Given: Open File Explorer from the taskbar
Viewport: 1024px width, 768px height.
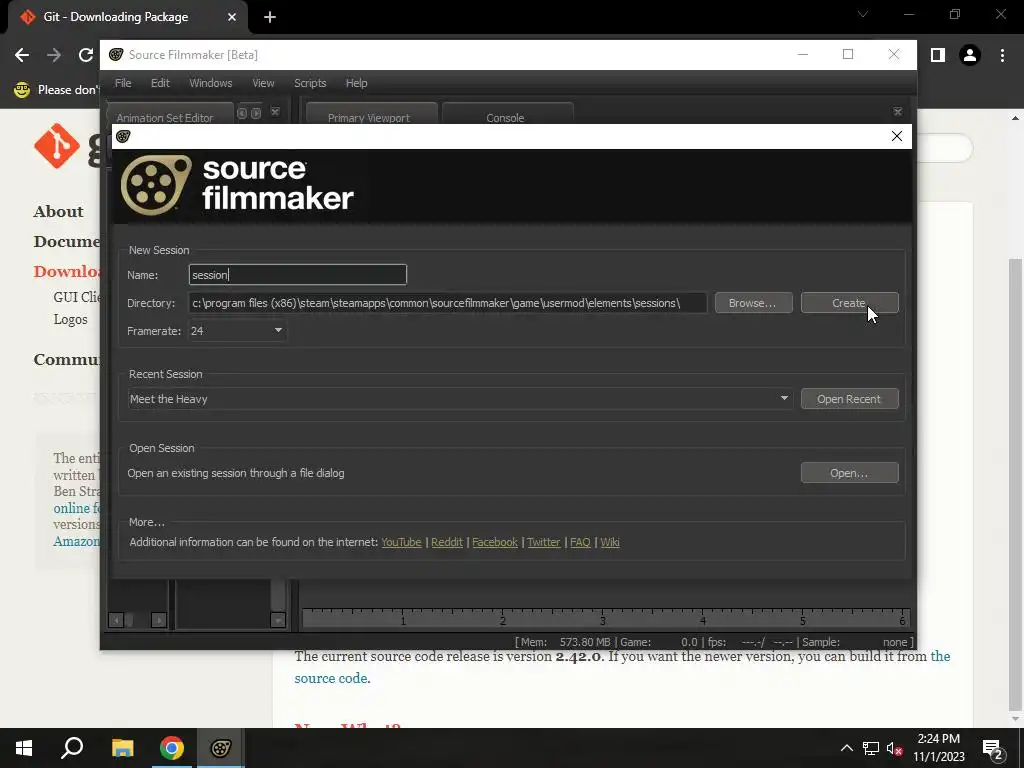Looking at the screenshot, I should 122,748.
